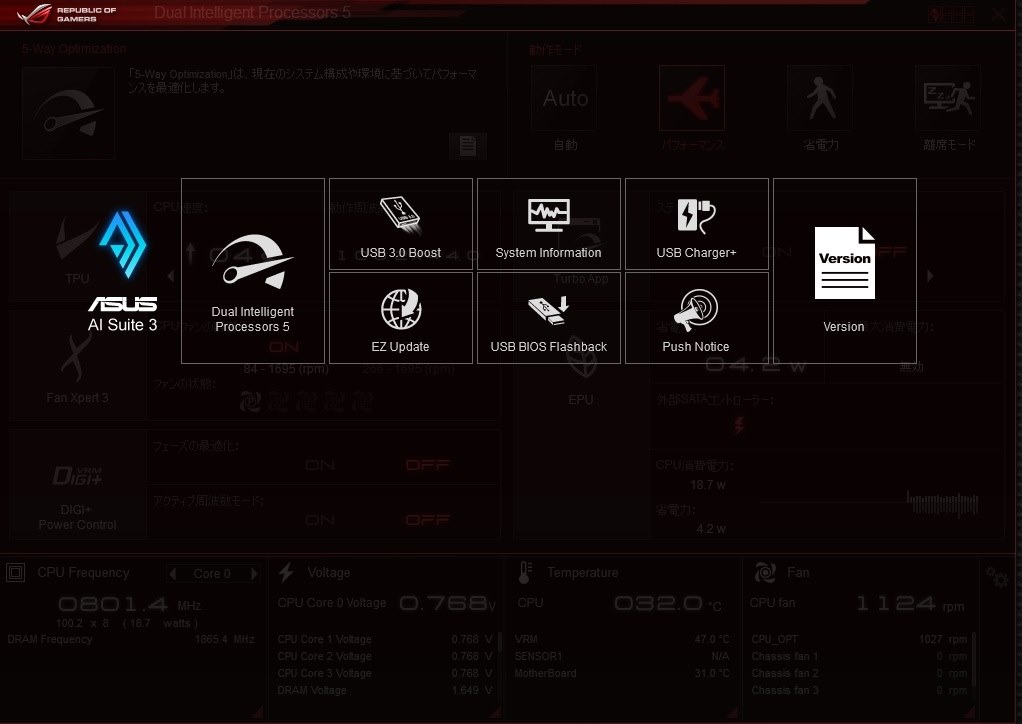Click the 'SENSOR1' temperature row

[622, 656]
